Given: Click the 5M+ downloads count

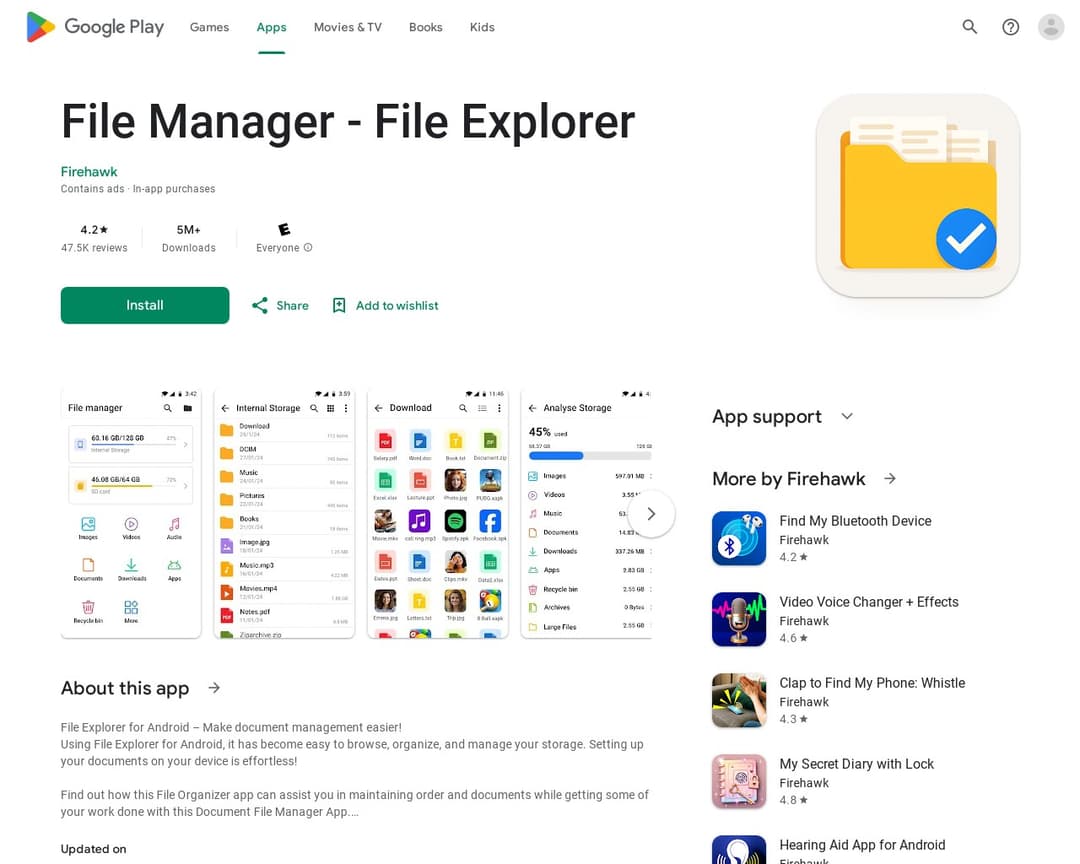Looking at the screenshot, I should [189, 229].
